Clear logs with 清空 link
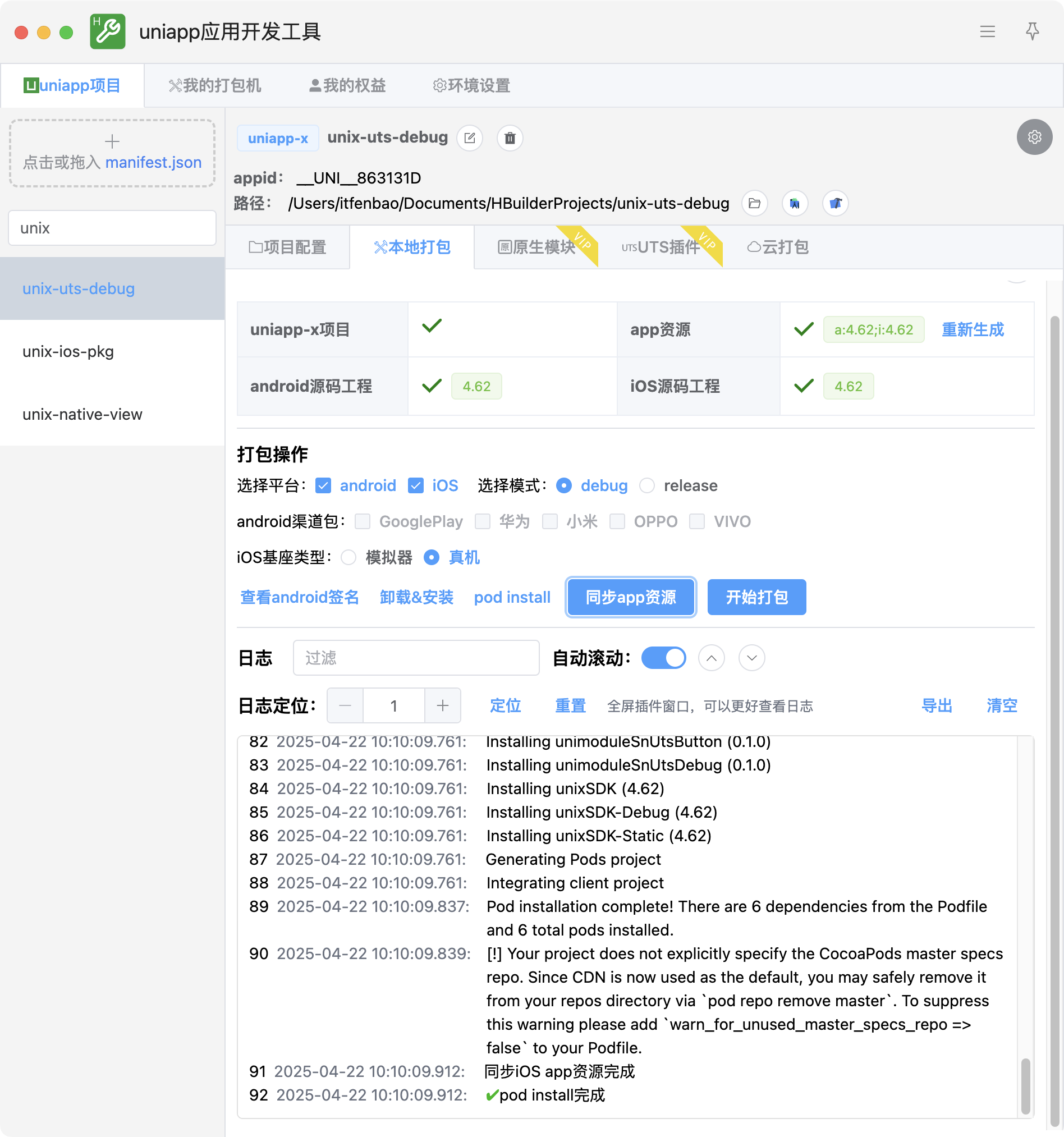 point(1002,706)
